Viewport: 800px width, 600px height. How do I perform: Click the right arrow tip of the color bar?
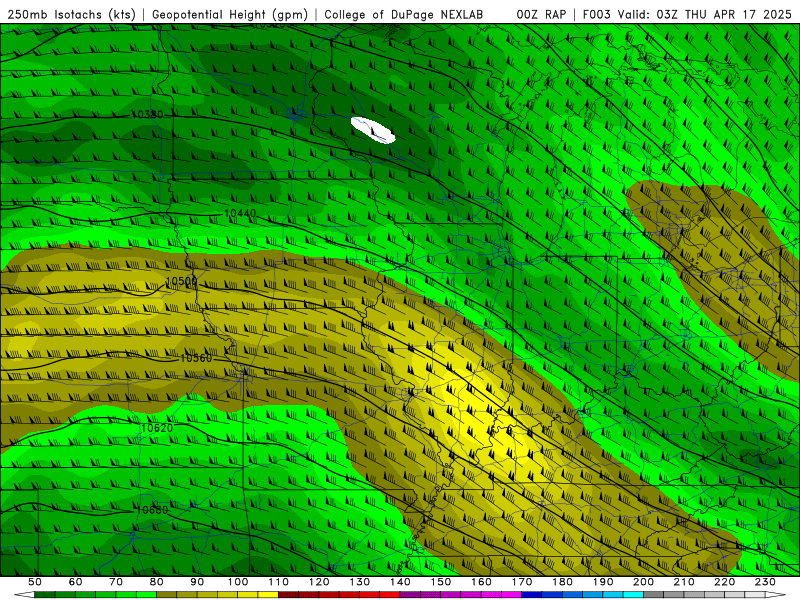point(778,595)
